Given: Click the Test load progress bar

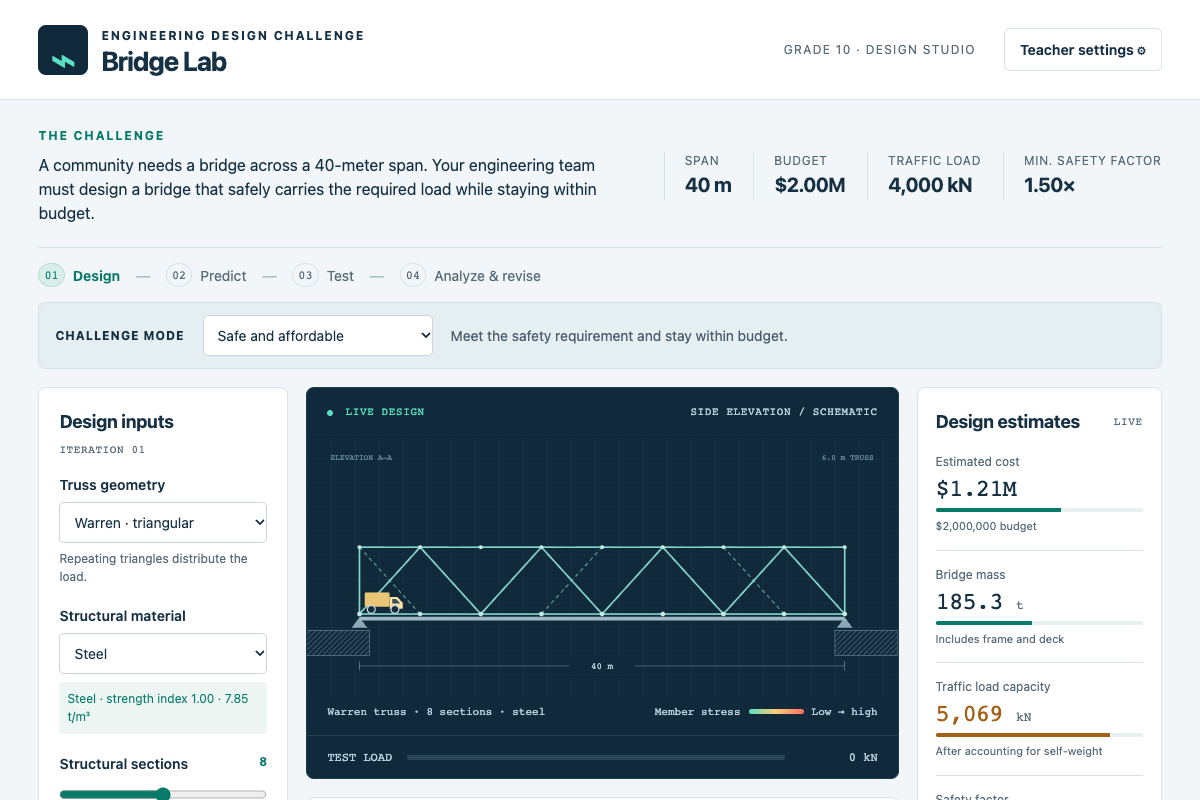Looking at the screenshot, I should [596, 757].
